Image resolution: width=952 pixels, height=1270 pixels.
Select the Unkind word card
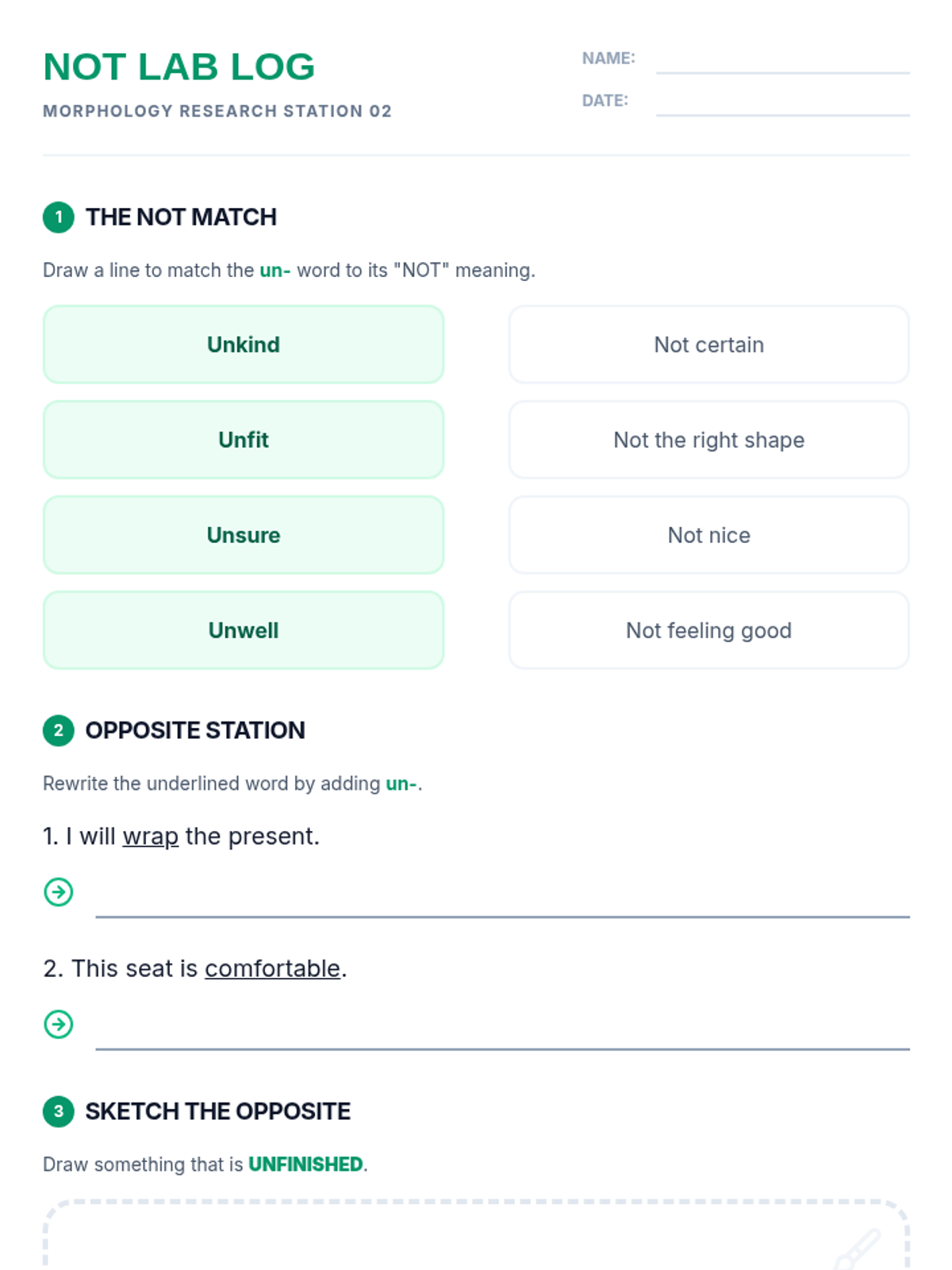(x=244, y=344)
